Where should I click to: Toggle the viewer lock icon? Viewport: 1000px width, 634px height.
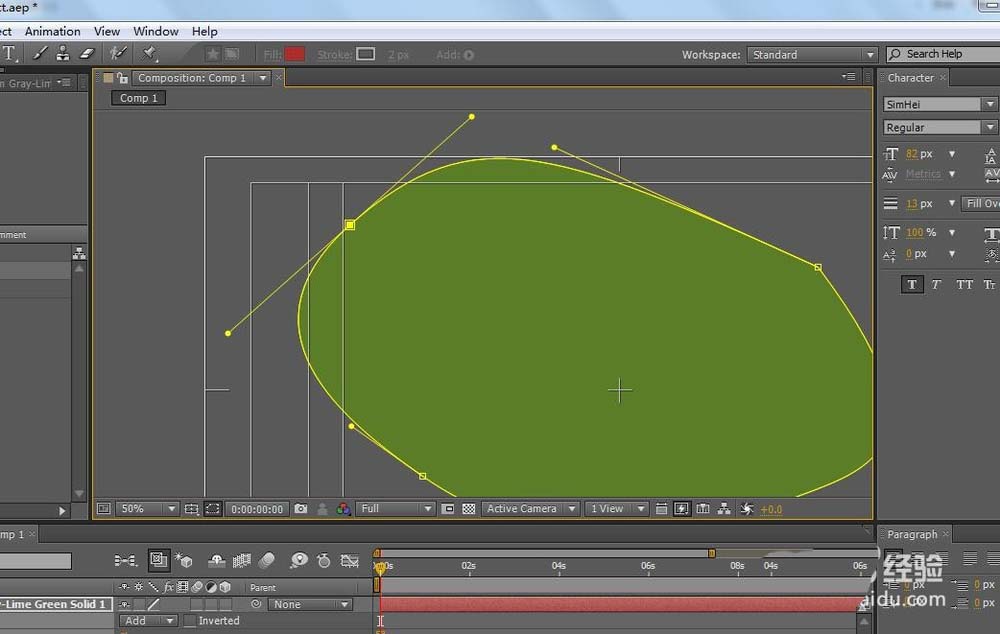(x=122, y=78)
